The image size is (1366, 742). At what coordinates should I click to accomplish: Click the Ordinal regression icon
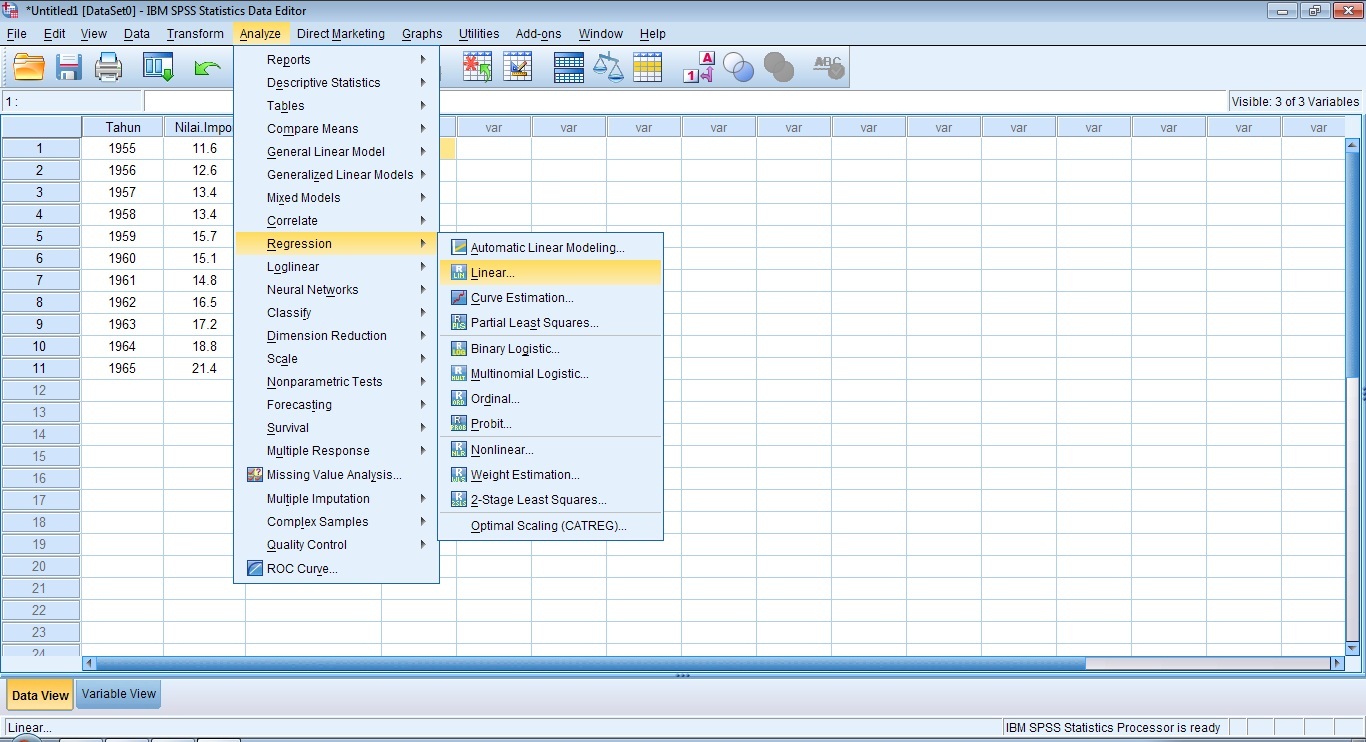[x=459, y=398]
